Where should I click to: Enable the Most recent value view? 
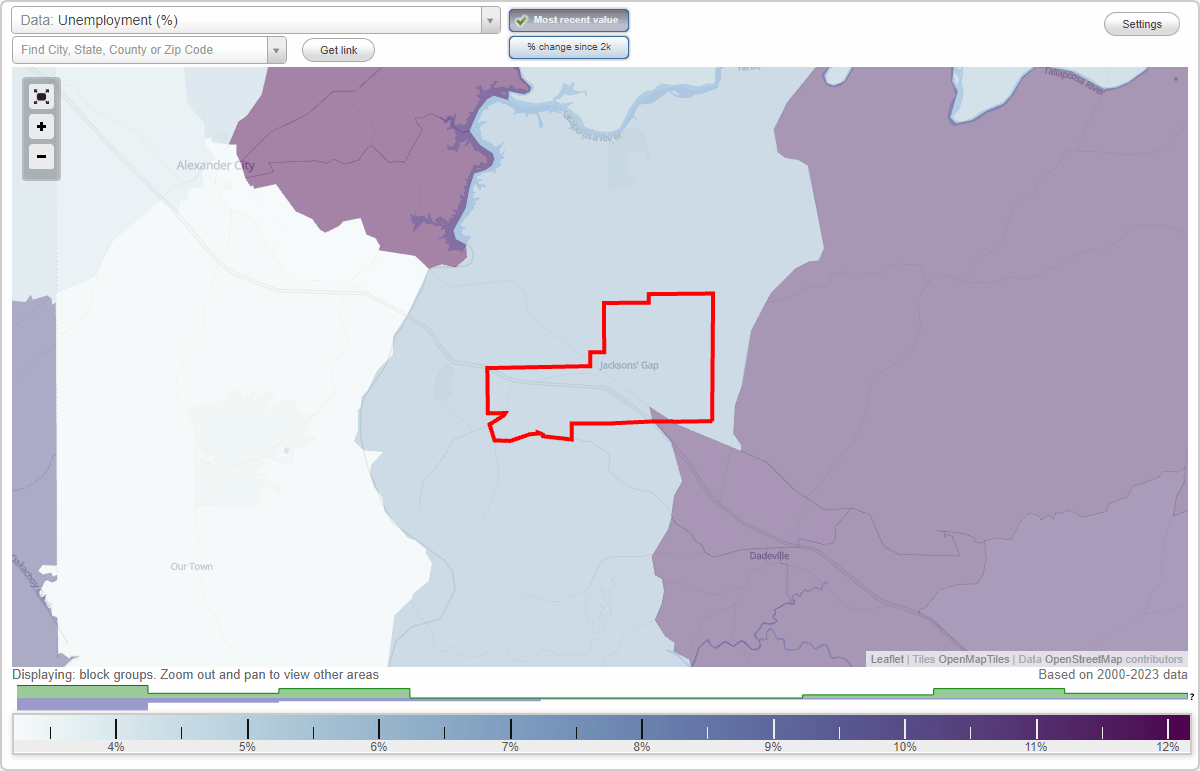pyautogui.click(x=568, y=20)
